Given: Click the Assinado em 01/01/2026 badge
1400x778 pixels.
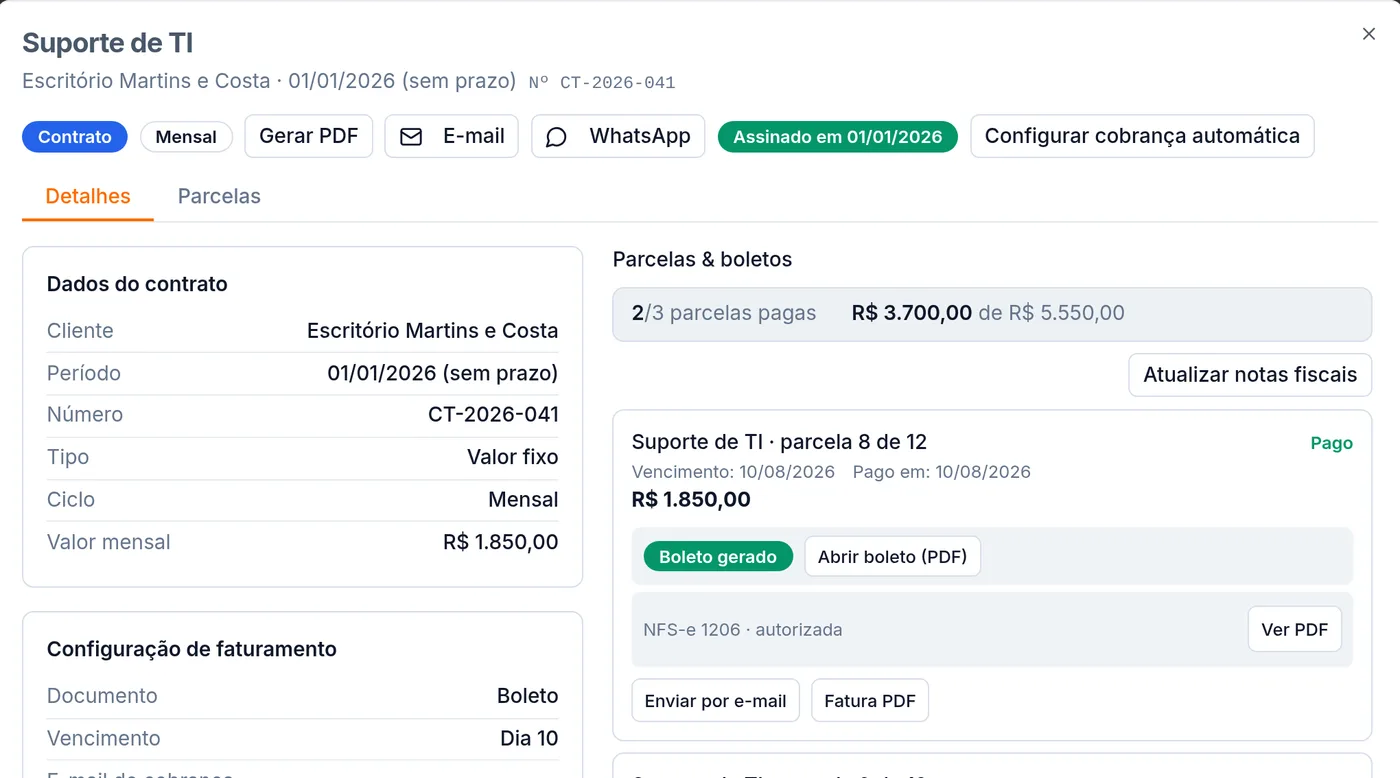Looking at the screenshot, I should pyautogui.click(x=838, y=137).
